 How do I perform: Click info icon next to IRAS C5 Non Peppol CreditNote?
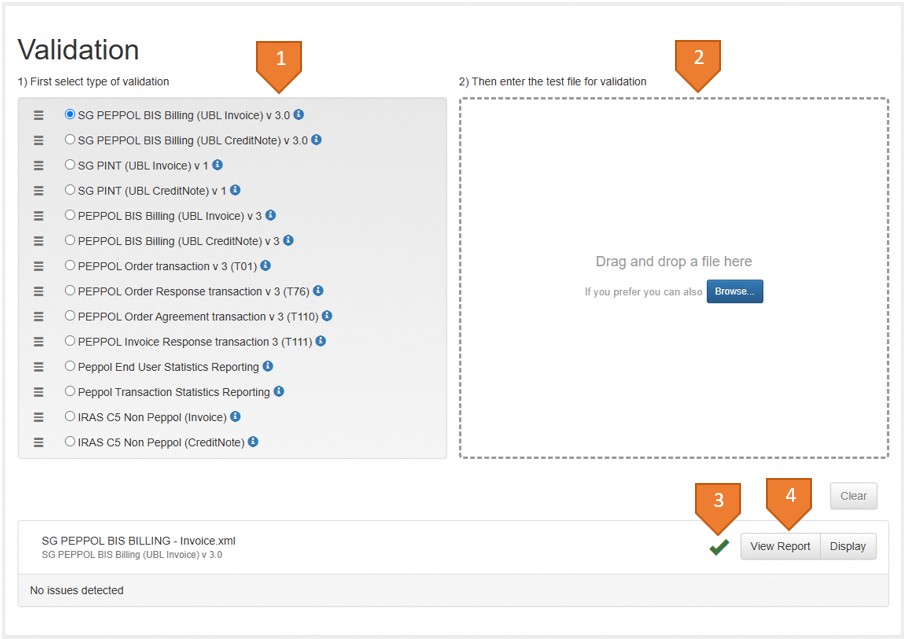[253, 442]
